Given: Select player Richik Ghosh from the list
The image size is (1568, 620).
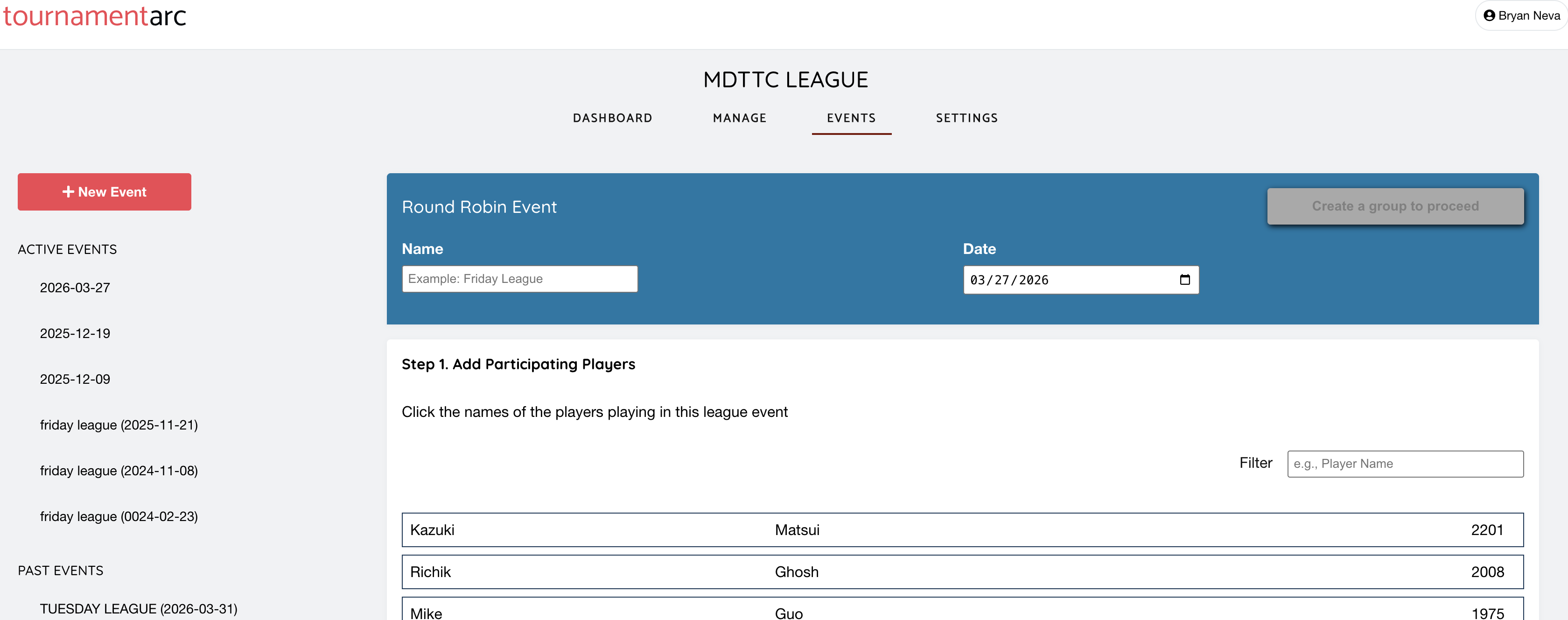Looking at the screenshot, I should pos(962,572).
